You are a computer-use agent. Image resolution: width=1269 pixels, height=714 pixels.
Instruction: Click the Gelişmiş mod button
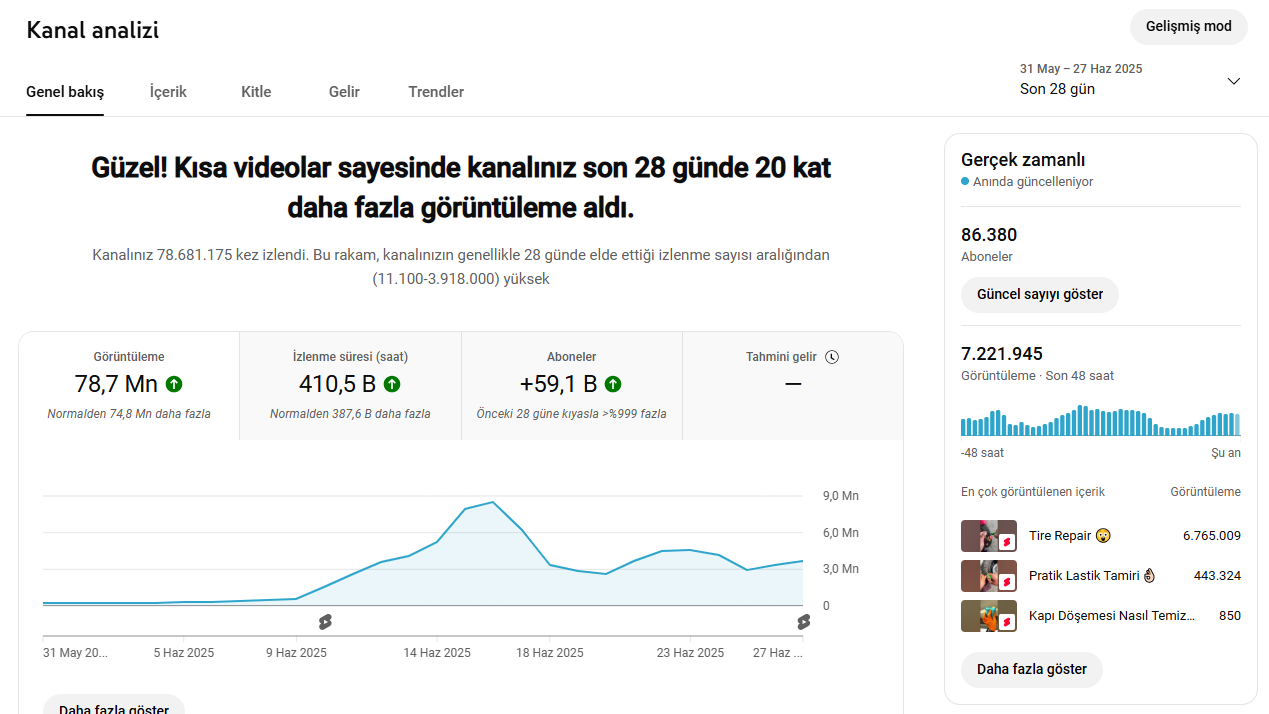pos(1189,27)
